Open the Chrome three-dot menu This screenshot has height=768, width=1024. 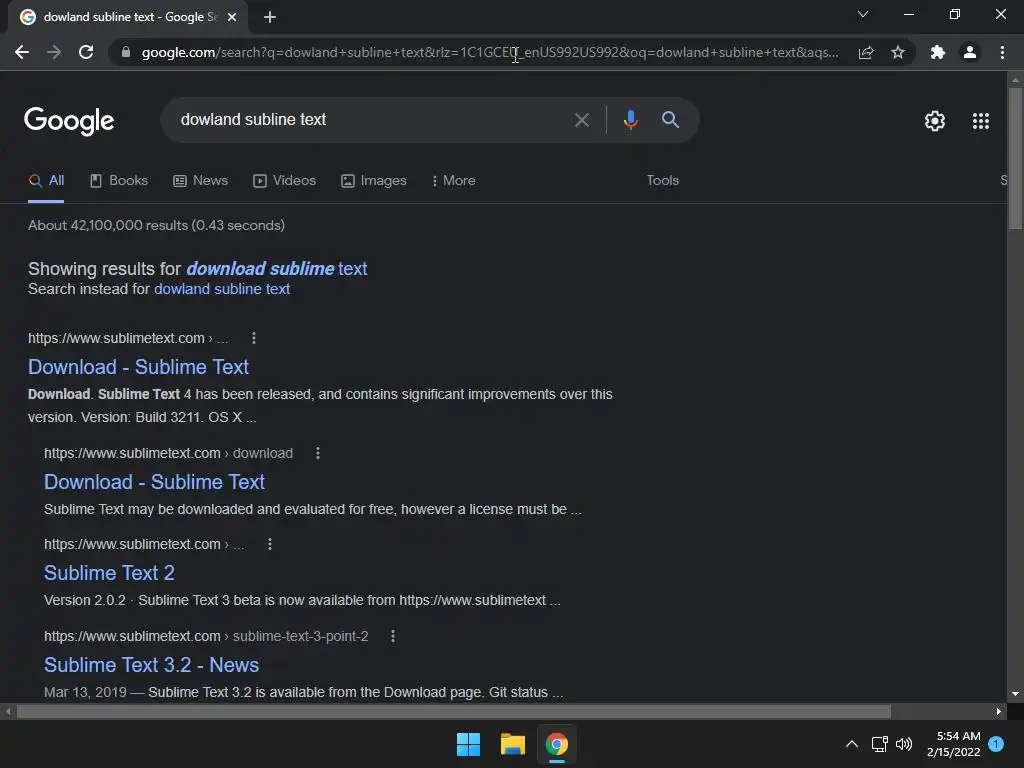coord(1002,52)
